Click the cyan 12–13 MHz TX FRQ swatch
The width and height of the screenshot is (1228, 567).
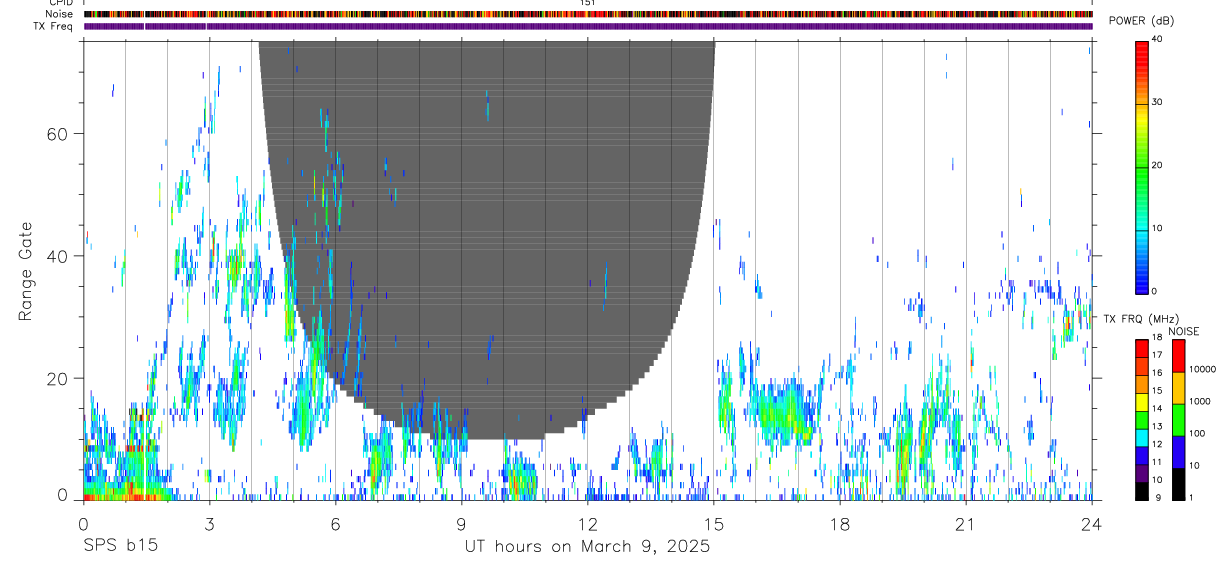click(x=1141, y=437)
